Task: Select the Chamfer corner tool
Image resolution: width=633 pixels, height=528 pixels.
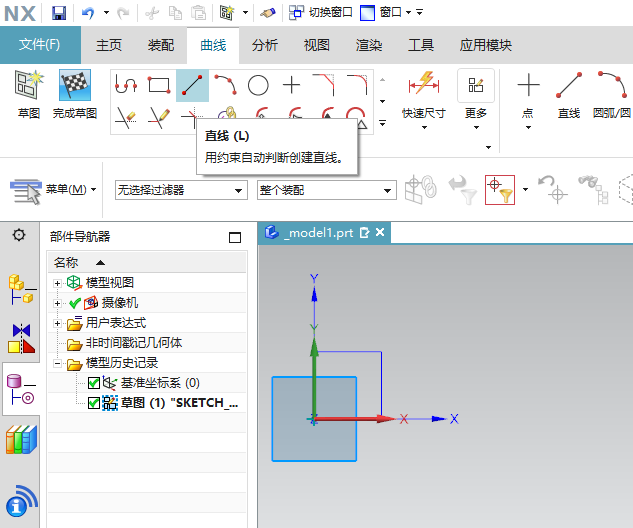Action: [x=324, y=85]
